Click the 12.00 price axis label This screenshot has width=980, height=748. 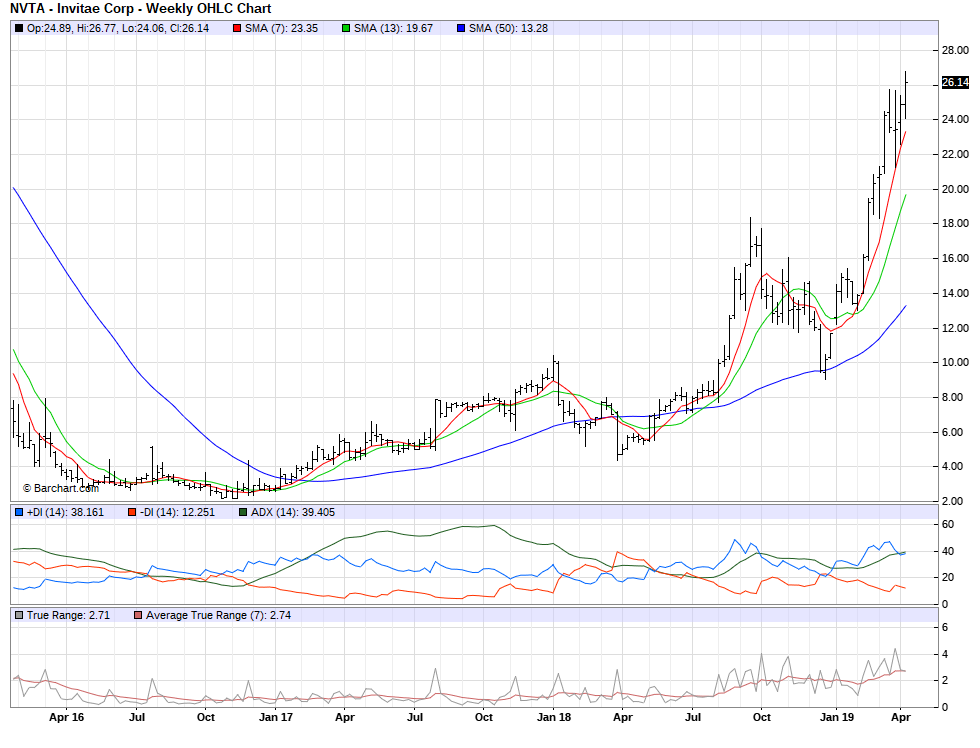coord(955,329)
